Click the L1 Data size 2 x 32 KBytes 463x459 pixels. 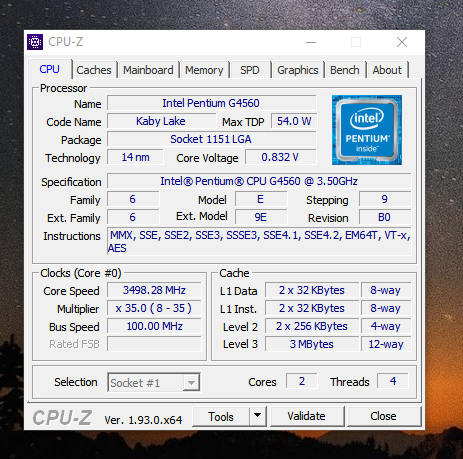coord(312,290)
